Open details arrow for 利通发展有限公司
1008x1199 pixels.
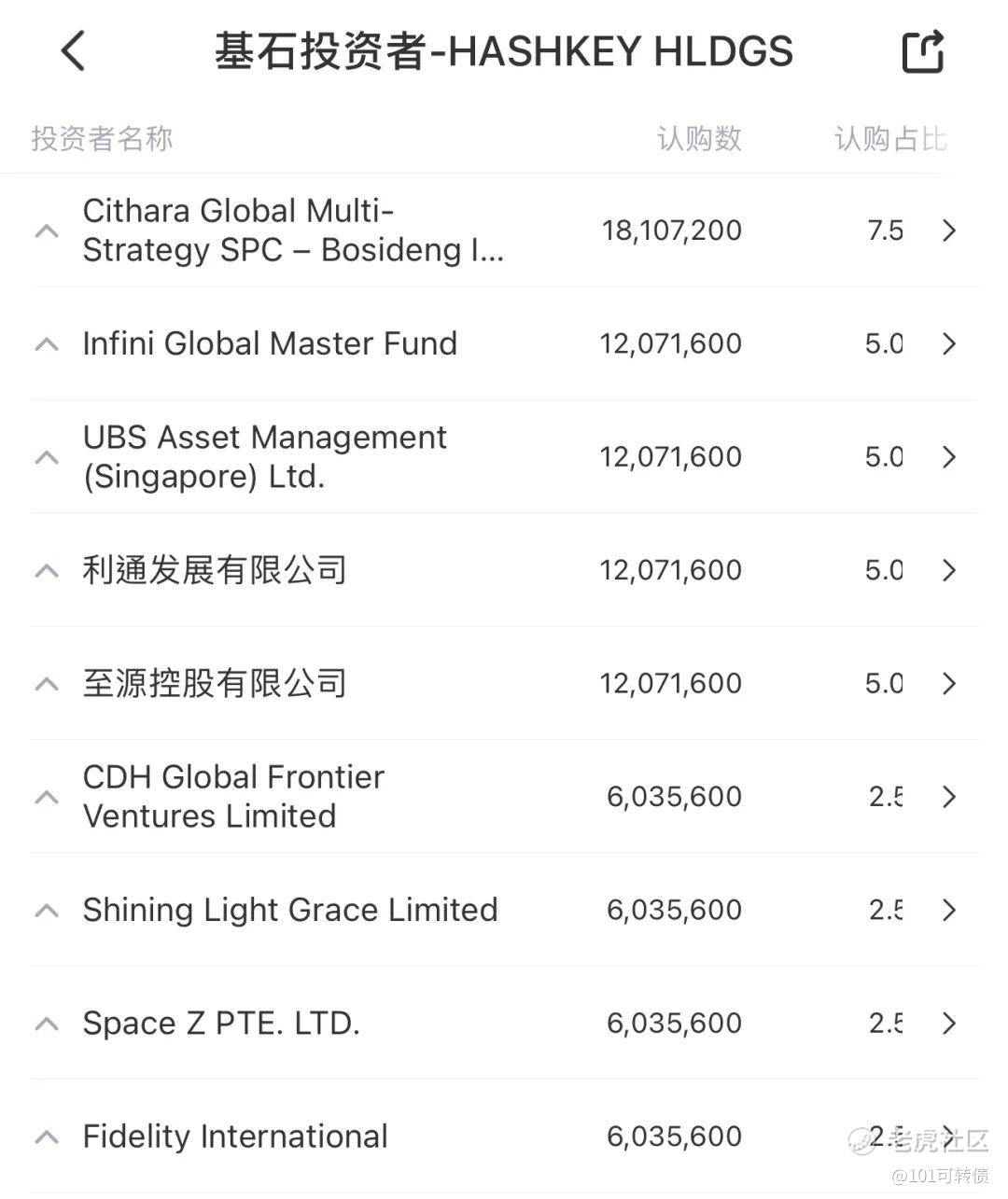(949, 570)
